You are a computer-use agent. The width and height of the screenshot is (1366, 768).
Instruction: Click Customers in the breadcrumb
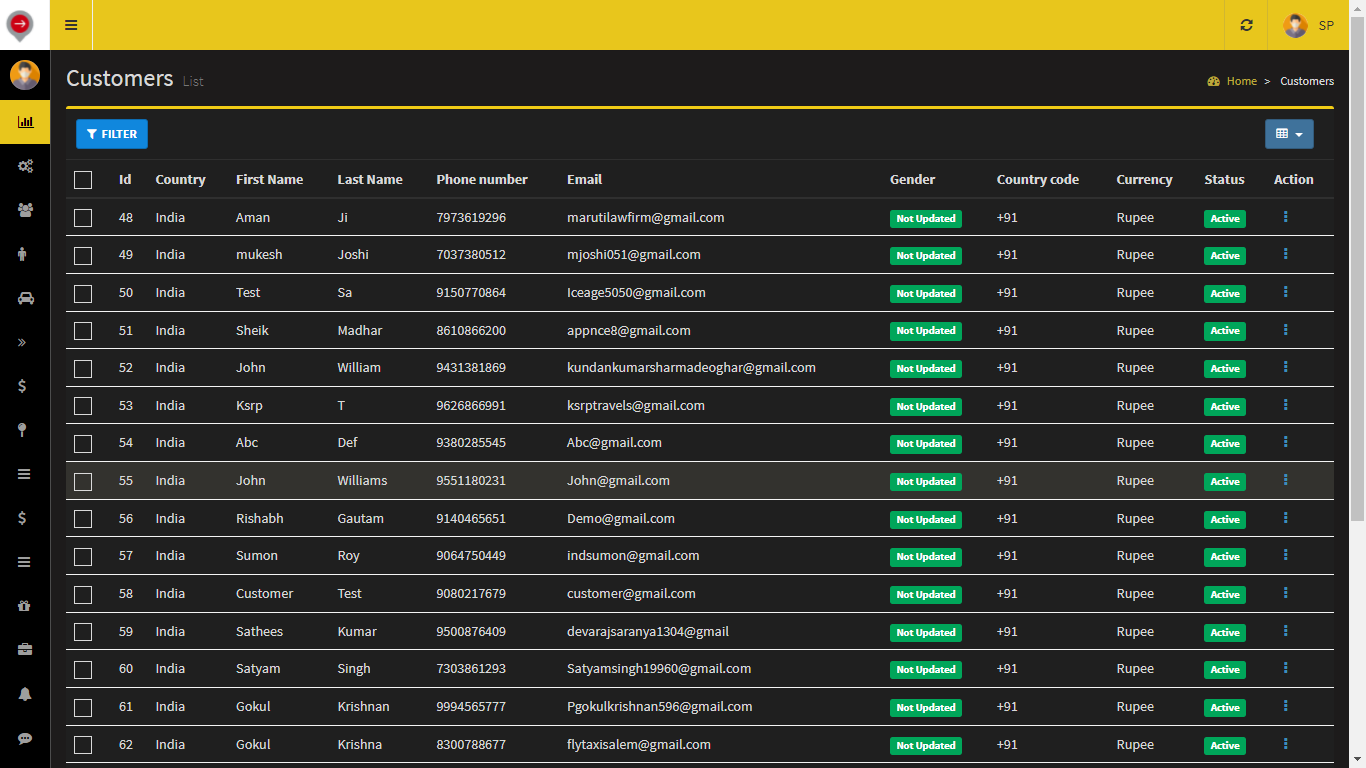click(1307, 81)
